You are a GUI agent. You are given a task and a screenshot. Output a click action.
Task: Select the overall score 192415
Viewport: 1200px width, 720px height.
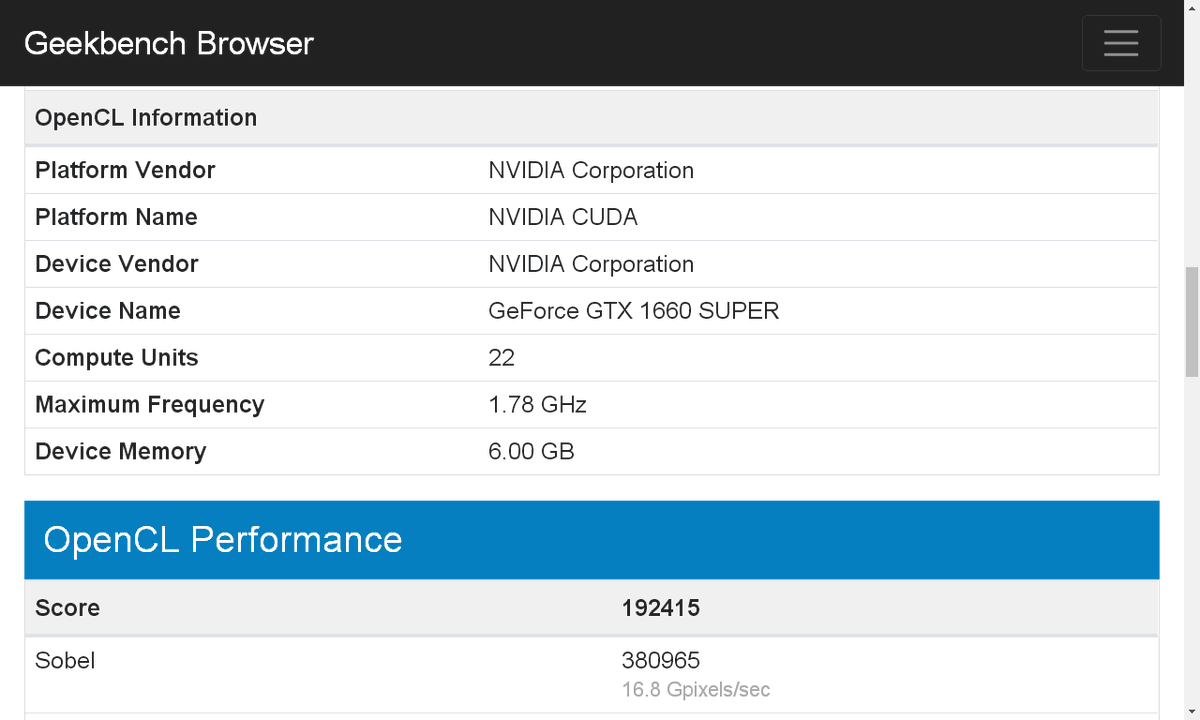pos(661,608)
